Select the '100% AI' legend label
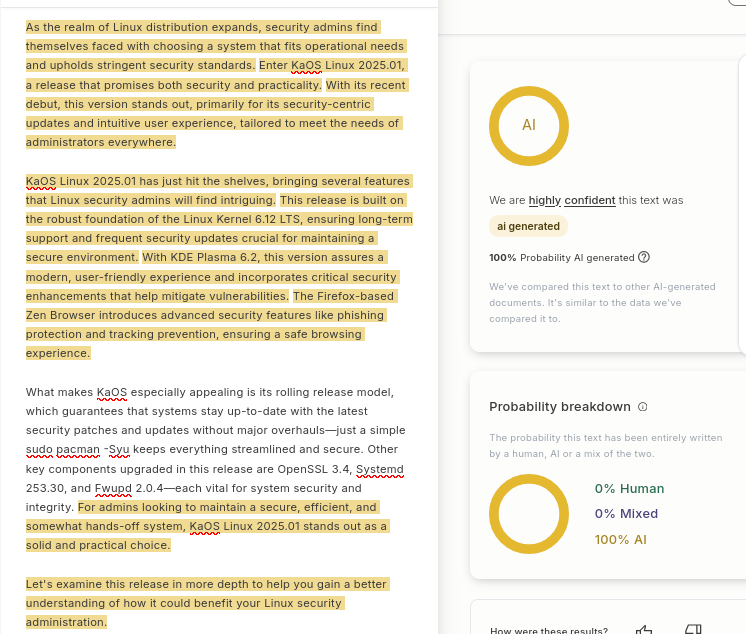 pos(620,539)
